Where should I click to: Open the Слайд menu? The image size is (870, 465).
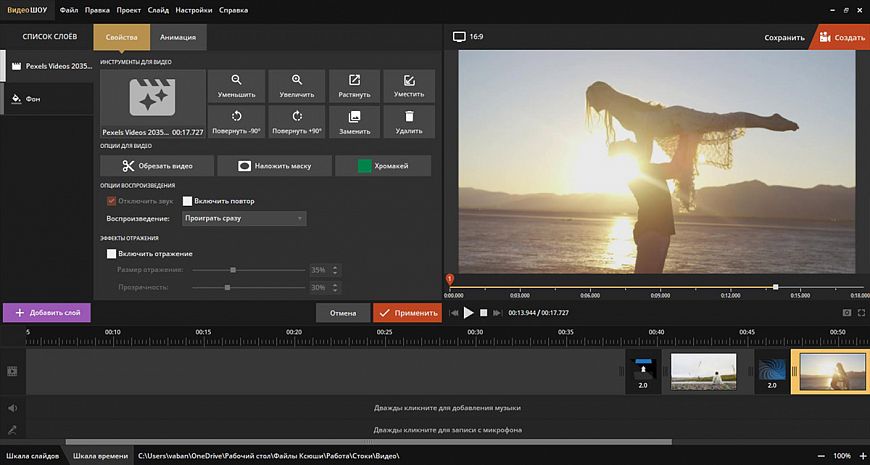[157, 9]
